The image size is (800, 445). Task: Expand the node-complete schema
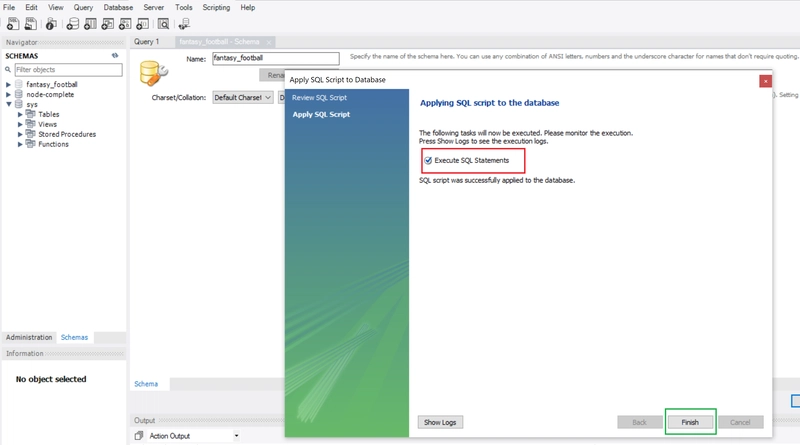[x=8, y=94]
